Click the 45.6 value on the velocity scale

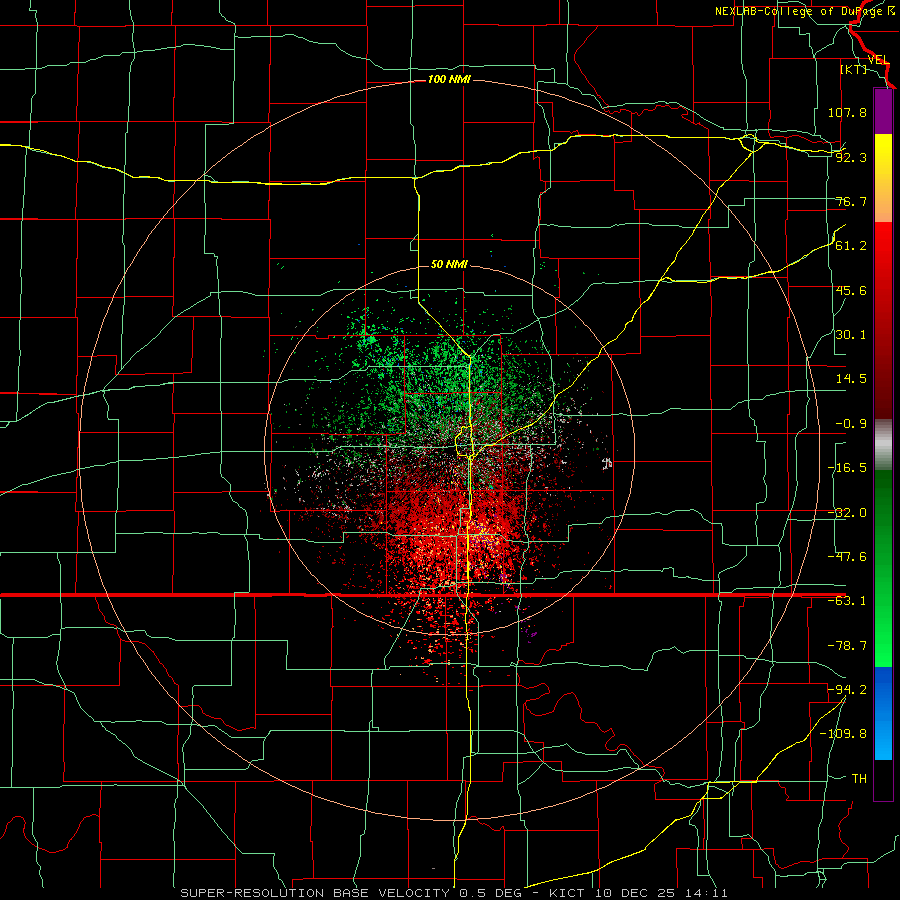pos(851,290)
